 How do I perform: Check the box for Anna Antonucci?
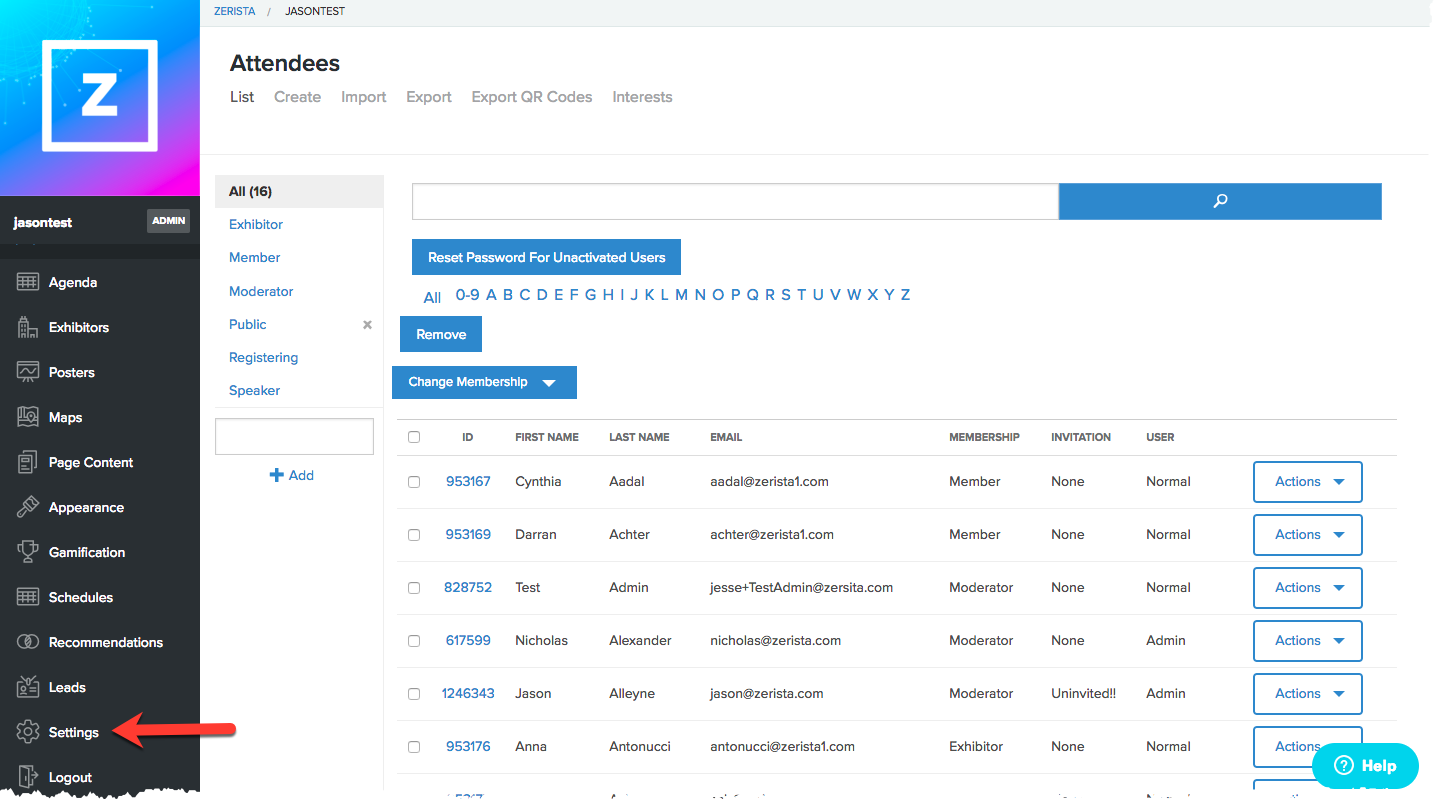pos(414,747)
